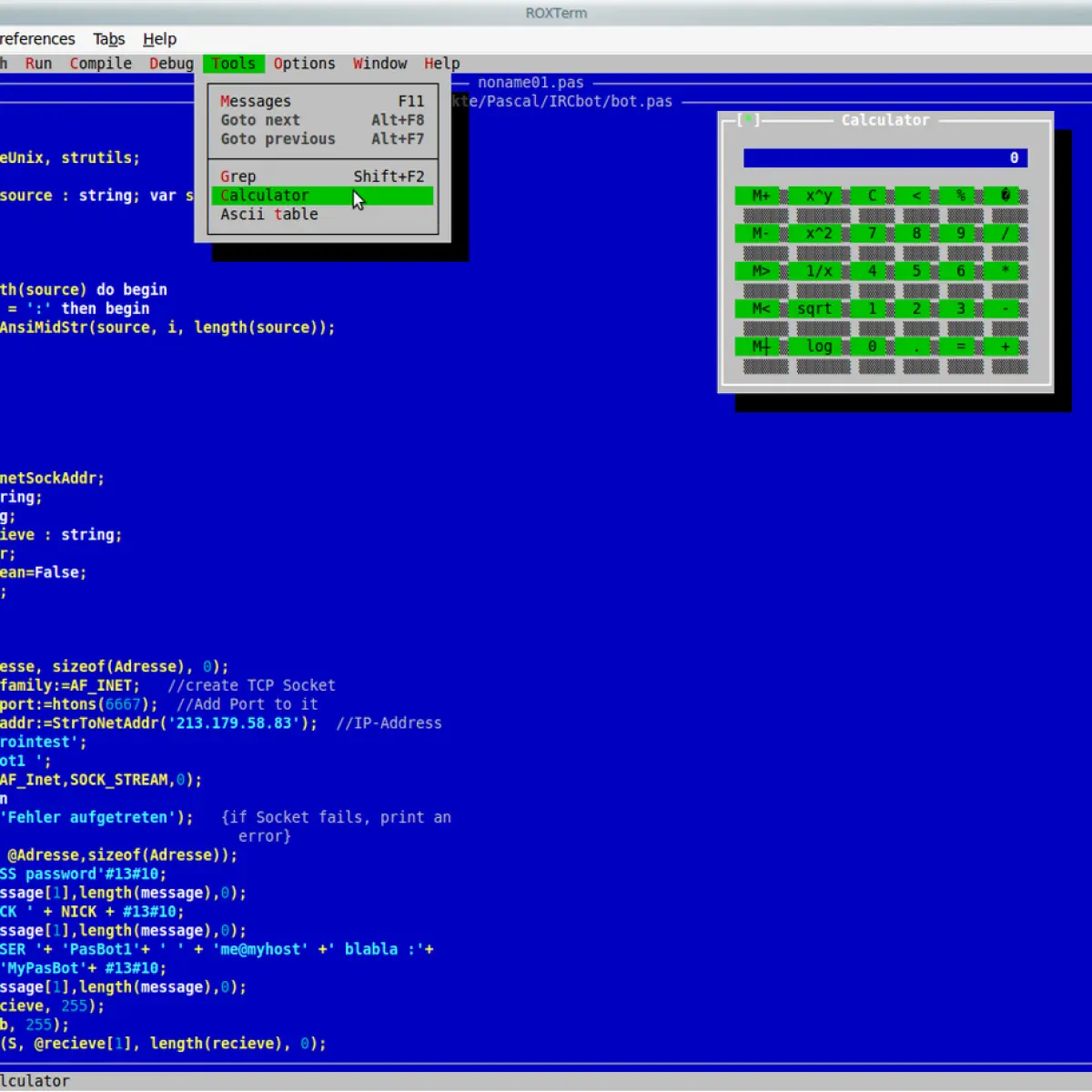Click SOCK_STREAM in the code

pyautogui.click(x=118, y=780)
